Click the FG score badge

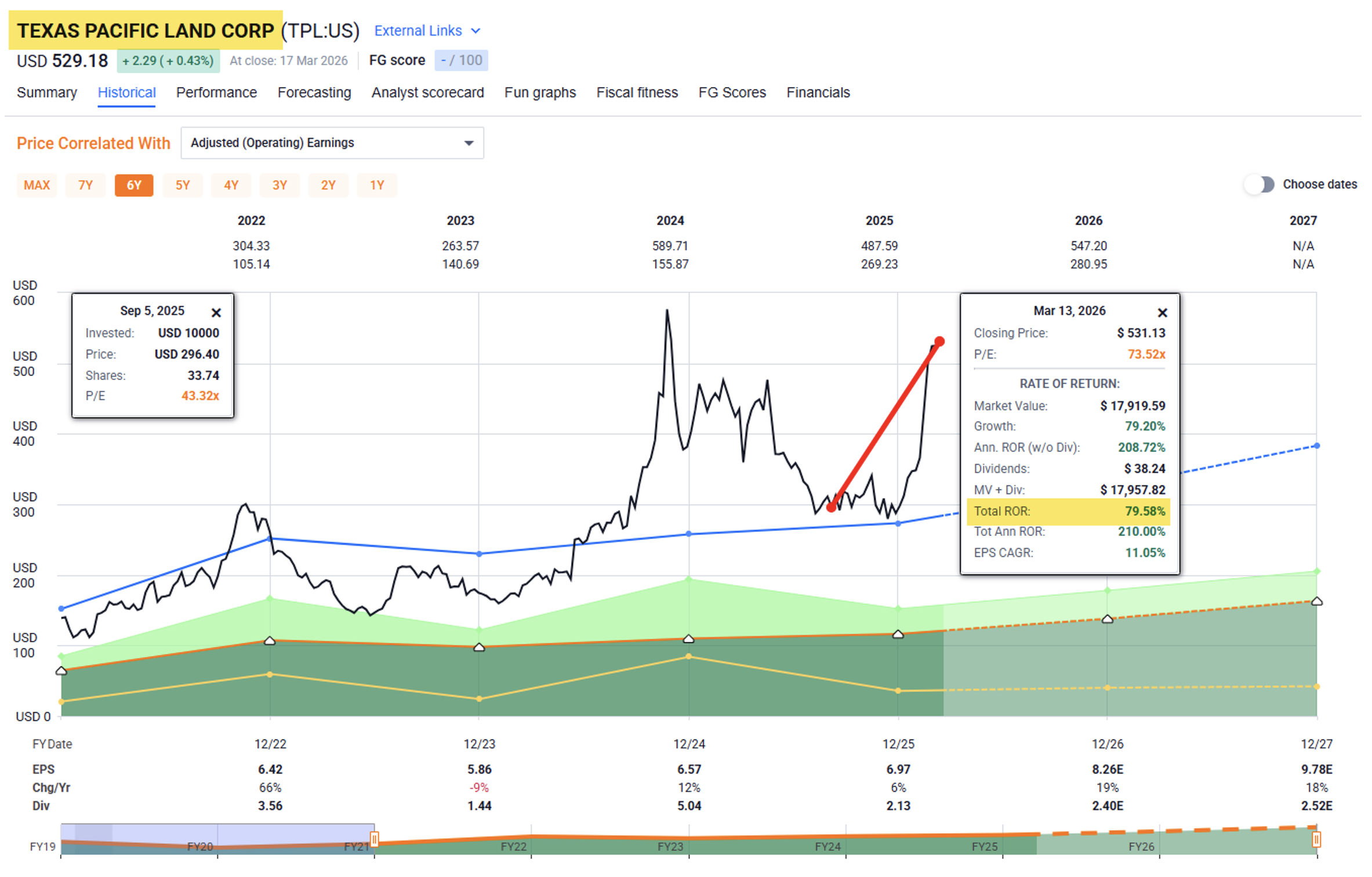(461, 60)
